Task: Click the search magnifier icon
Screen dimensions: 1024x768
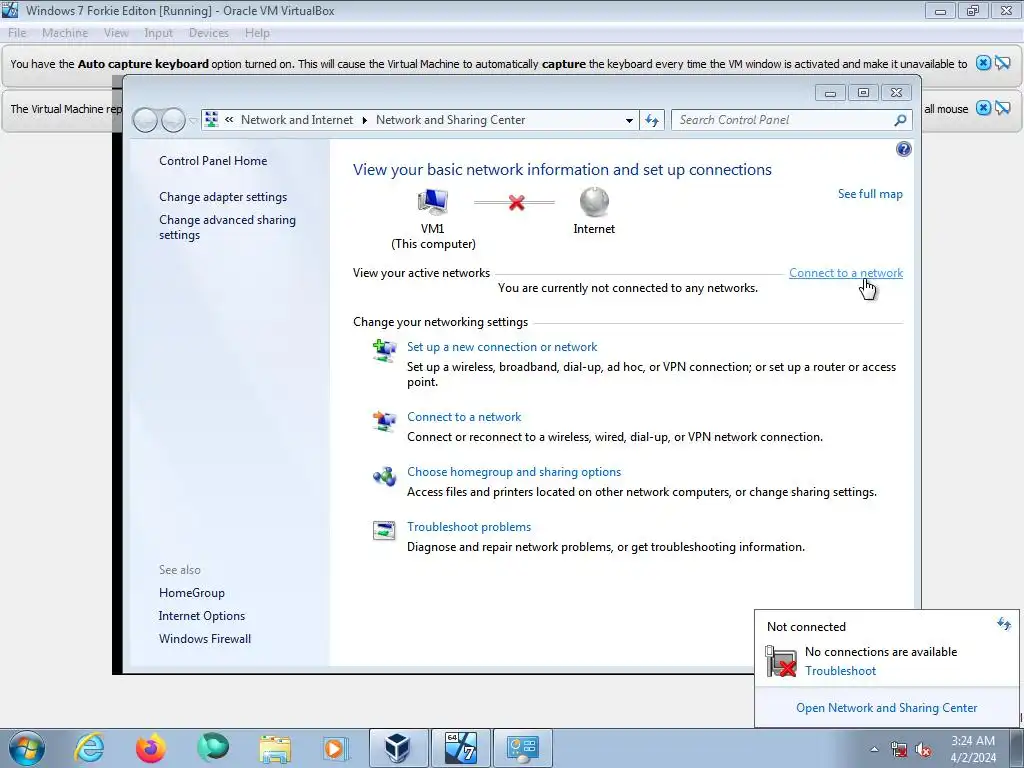Action: [x=900, y=120]
